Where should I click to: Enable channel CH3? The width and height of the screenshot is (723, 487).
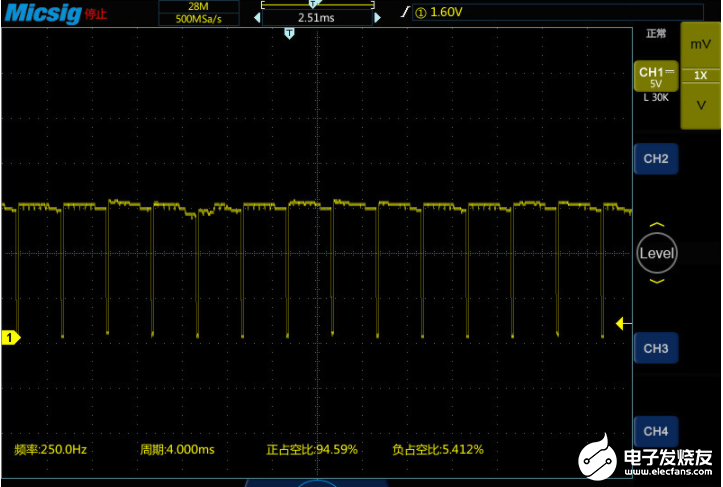click(656, 348)
